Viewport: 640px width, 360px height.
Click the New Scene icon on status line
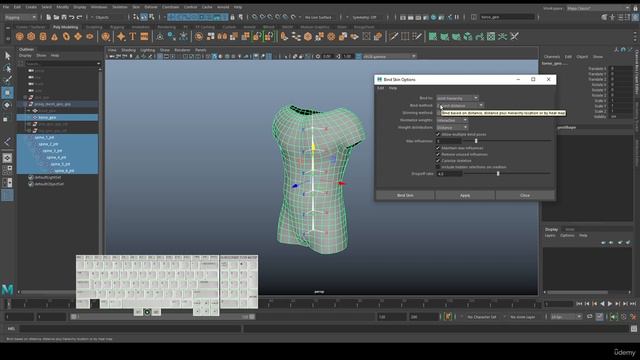click(x=49, y=17)
